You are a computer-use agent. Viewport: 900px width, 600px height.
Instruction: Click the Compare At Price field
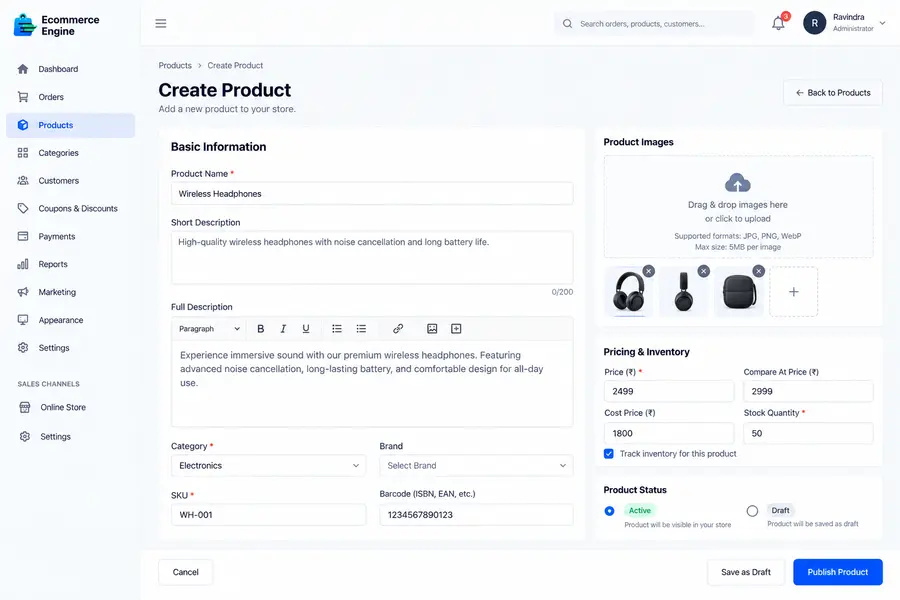click(808, 391)
